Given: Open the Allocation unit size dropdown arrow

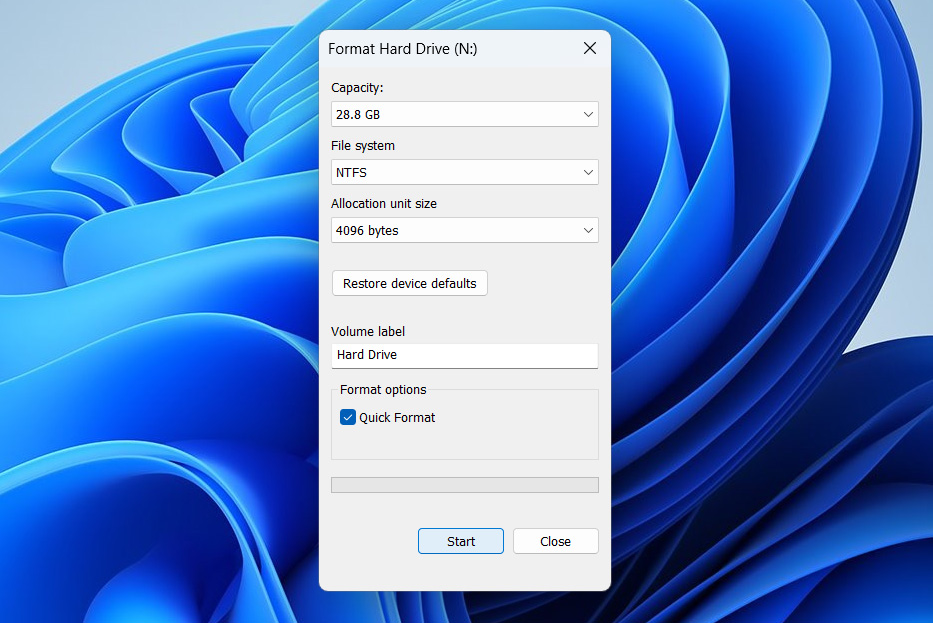Looking at the screenshot, I should pyautogui.click(x=588, y=231).
